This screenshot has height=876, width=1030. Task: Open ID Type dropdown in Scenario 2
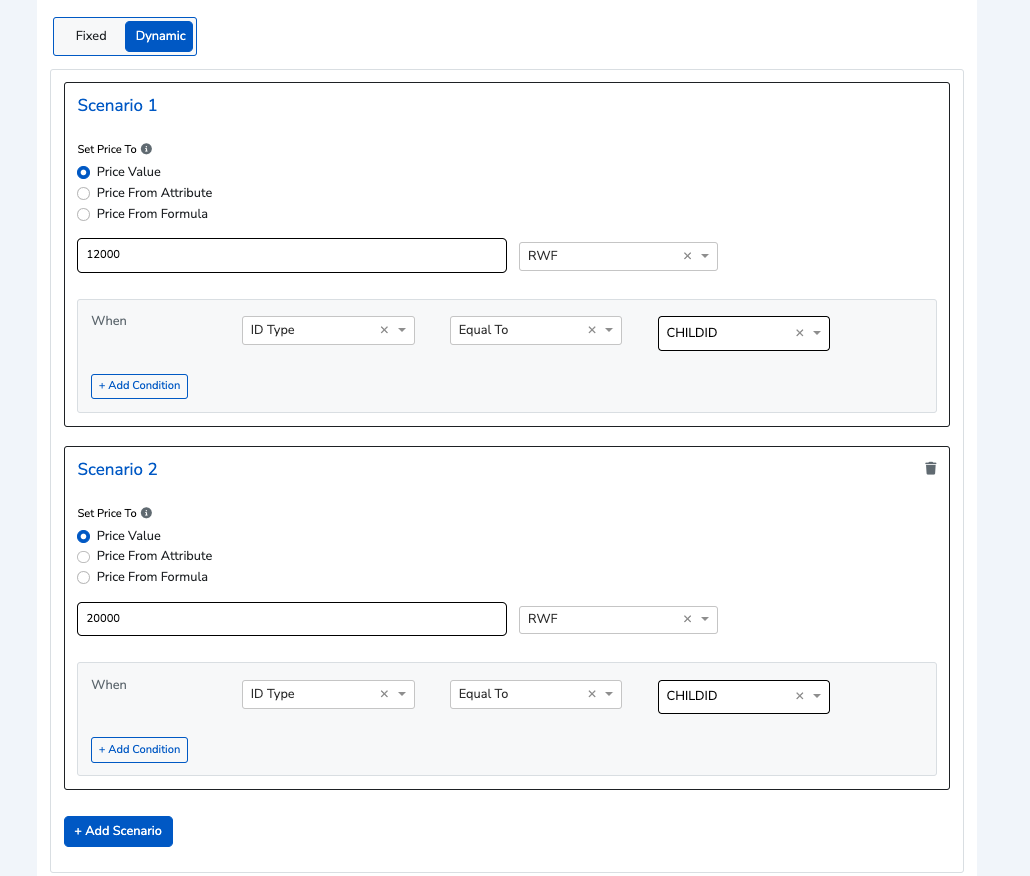coord(402,694)
